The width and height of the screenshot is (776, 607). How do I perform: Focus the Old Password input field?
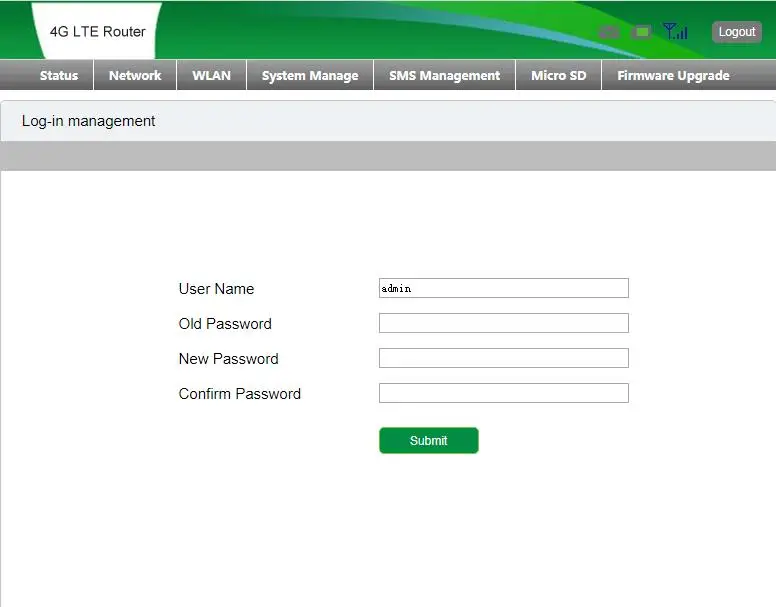pos(503,323)
